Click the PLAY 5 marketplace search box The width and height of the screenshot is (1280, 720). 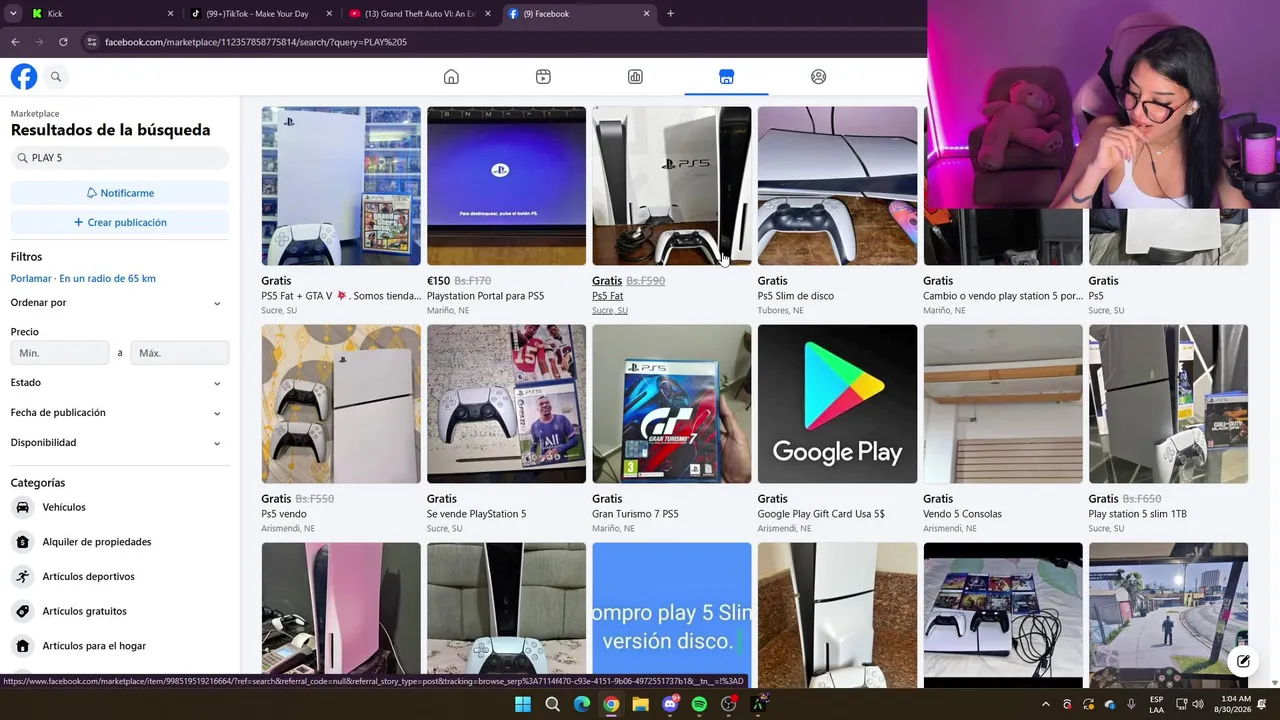point(120,158)
